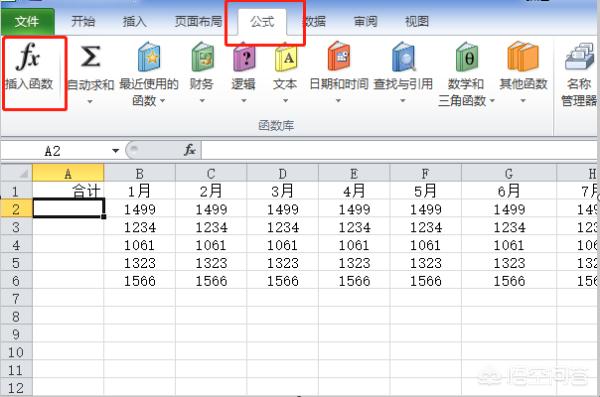600x397 pixels.
Task: Click cell A1 containing 合计
Action: tap(68, 191)
